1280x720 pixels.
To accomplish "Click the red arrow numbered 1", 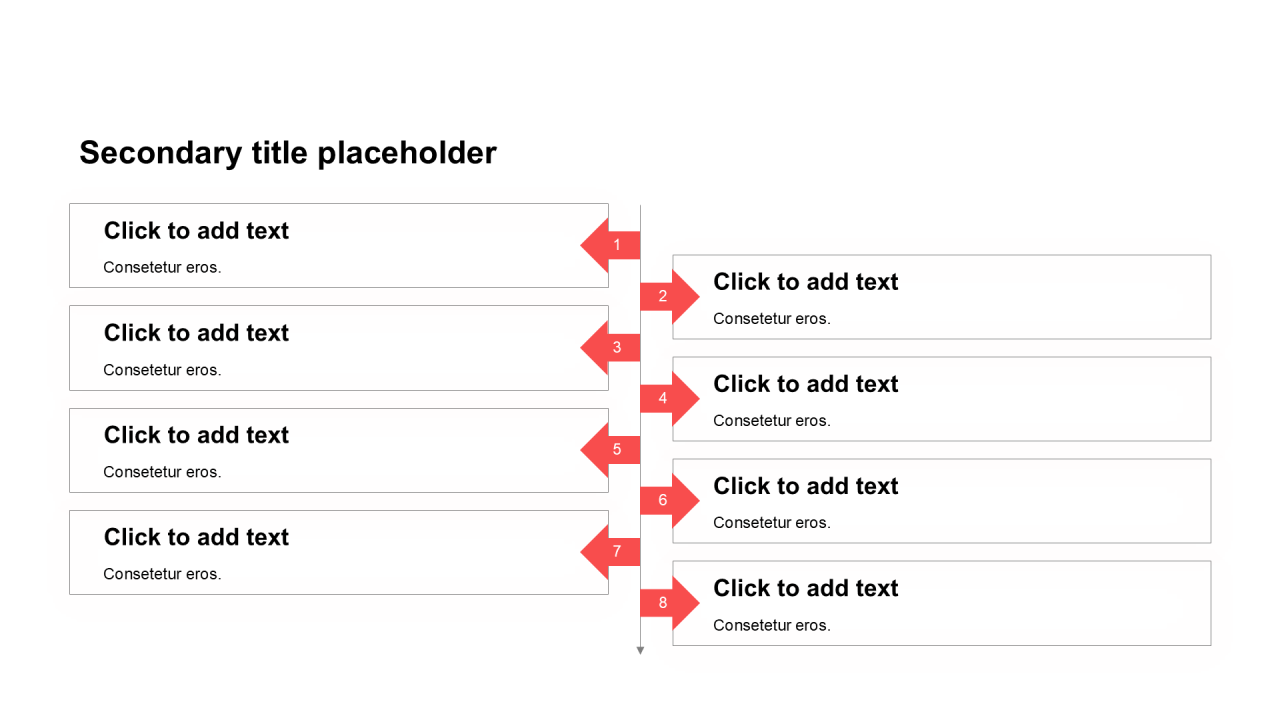I will 613,245.
